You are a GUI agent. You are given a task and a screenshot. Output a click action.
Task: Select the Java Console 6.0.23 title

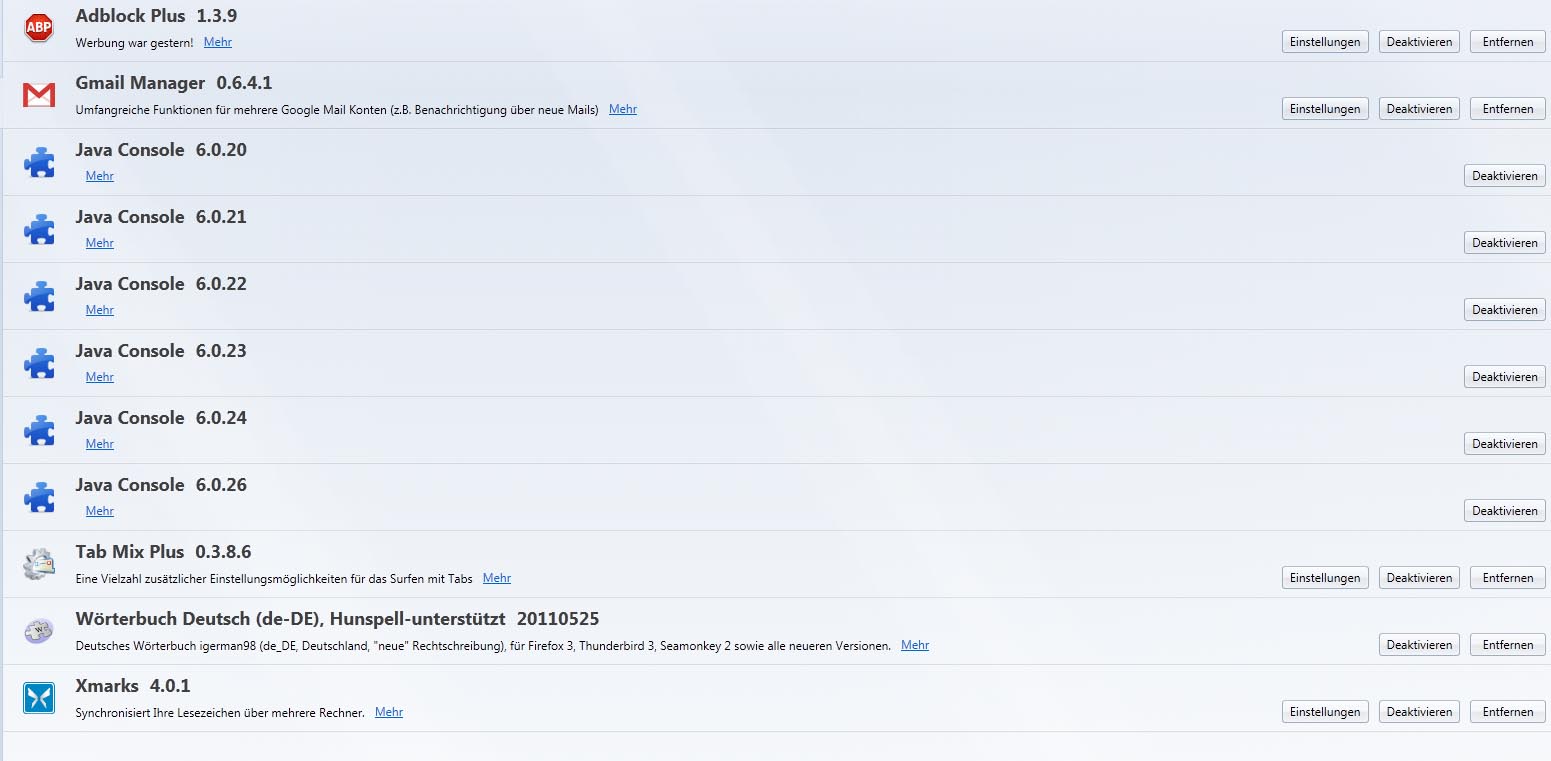point(161,351)
